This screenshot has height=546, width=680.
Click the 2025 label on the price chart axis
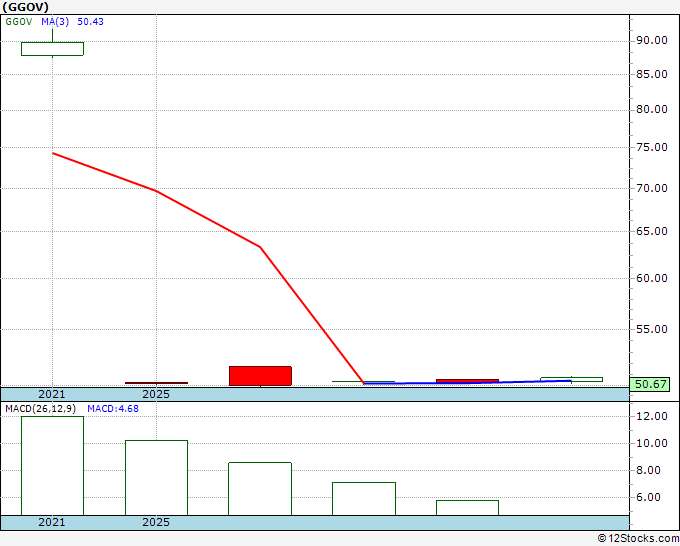156,394
